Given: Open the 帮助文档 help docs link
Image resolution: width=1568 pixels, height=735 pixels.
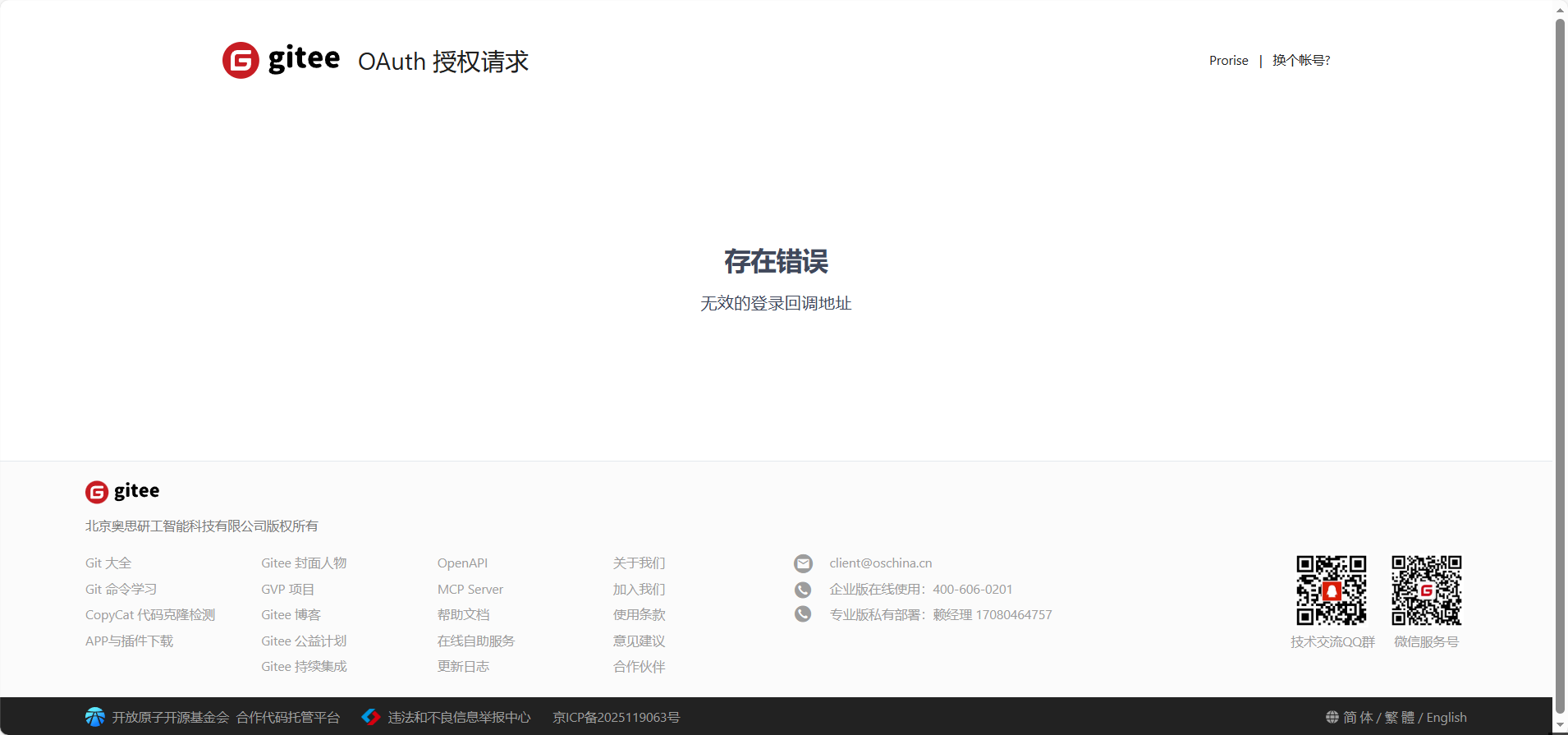Looking at the screenshot, I should tap(463, 615).
